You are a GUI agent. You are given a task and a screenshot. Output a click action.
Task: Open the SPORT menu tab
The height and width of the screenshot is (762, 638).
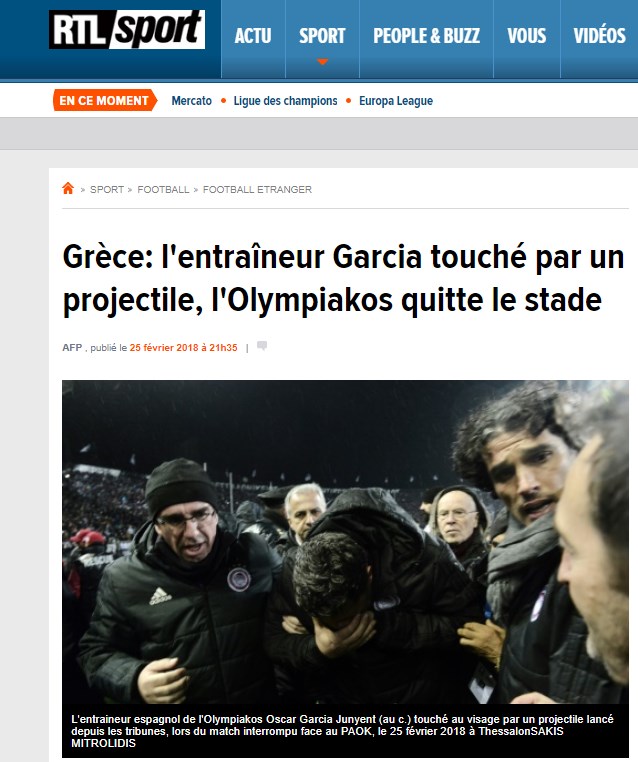tap(322, 35)
